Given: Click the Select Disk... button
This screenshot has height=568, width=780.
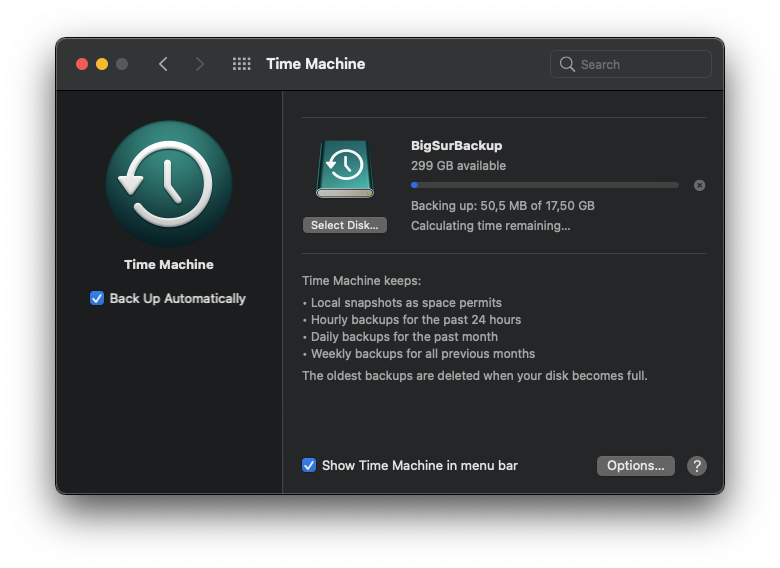Looking at the screenshot, I should pyautogui.click(x=345, y=225).
